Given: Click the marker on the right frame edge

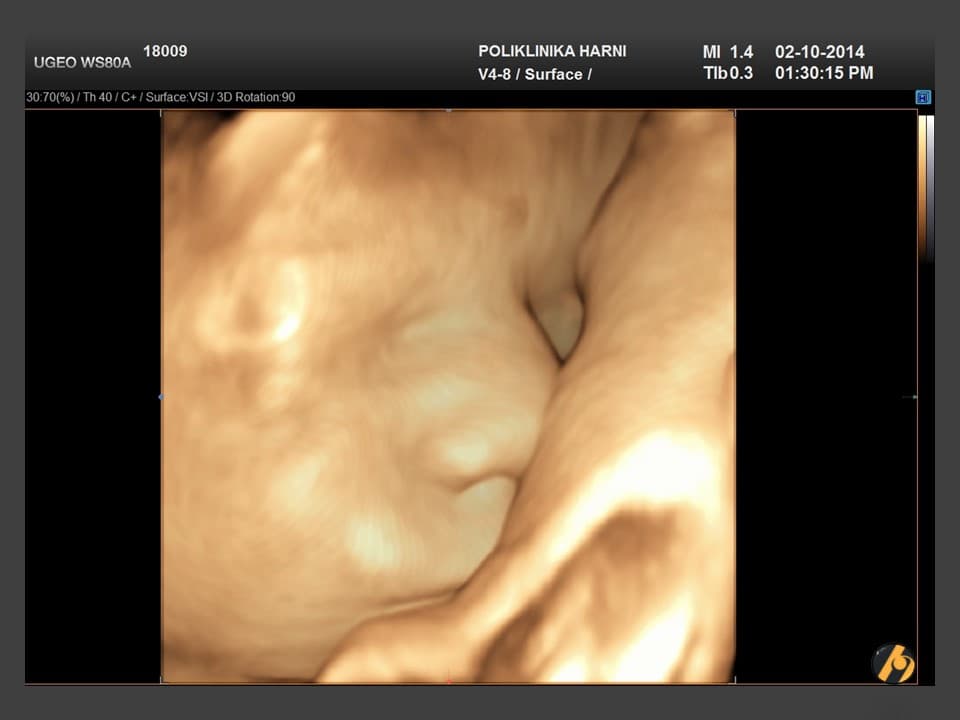Looking at the screenshot, I should tap(910, 397).
